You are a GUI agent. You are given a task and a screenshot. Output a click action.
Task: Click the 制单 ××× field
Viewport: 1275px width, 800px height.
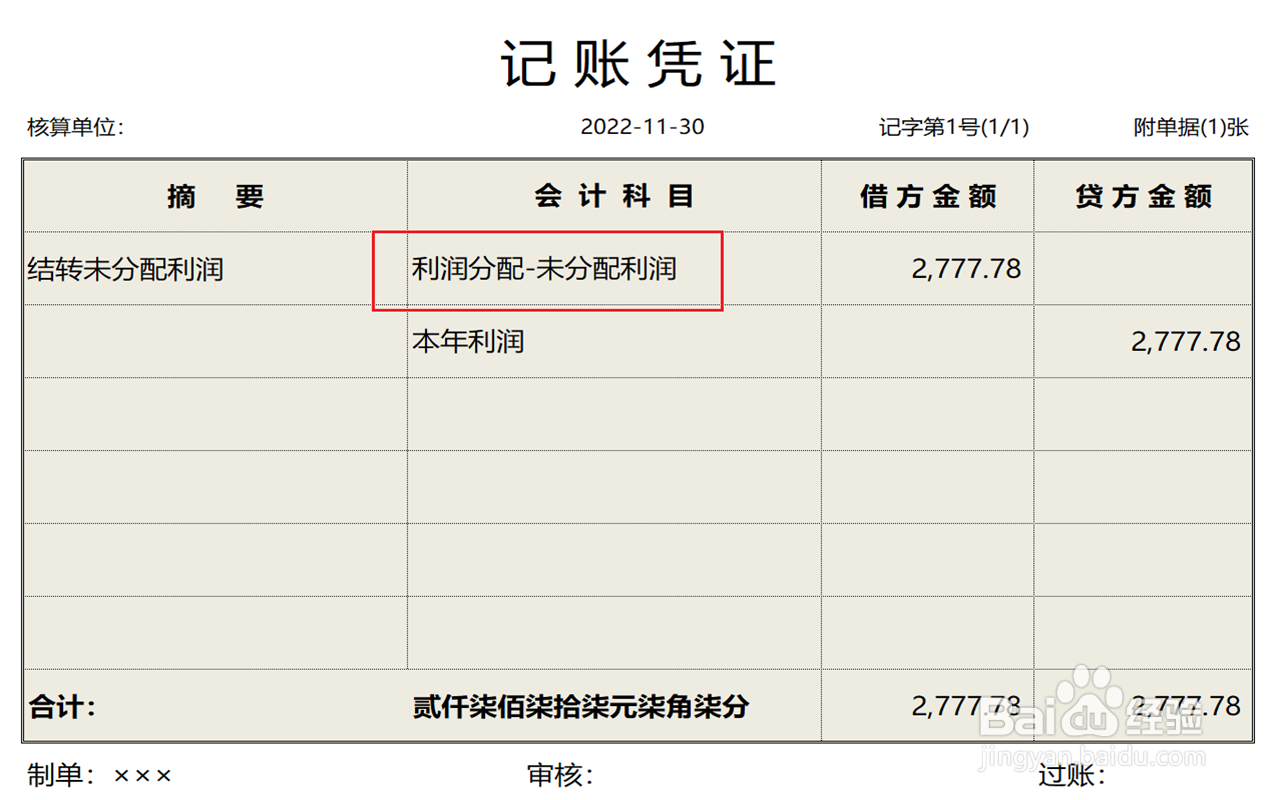pos(99,775)
